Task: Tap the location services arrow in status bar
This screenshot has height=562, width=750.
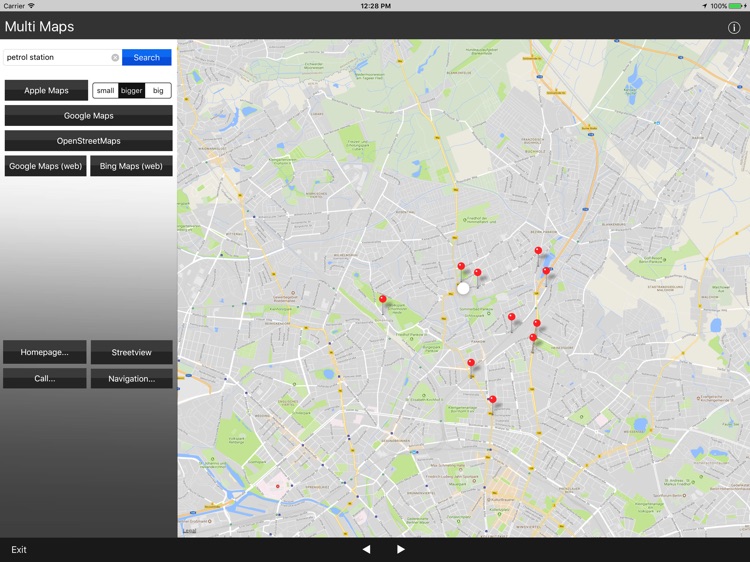Action: tap(704, 6)
